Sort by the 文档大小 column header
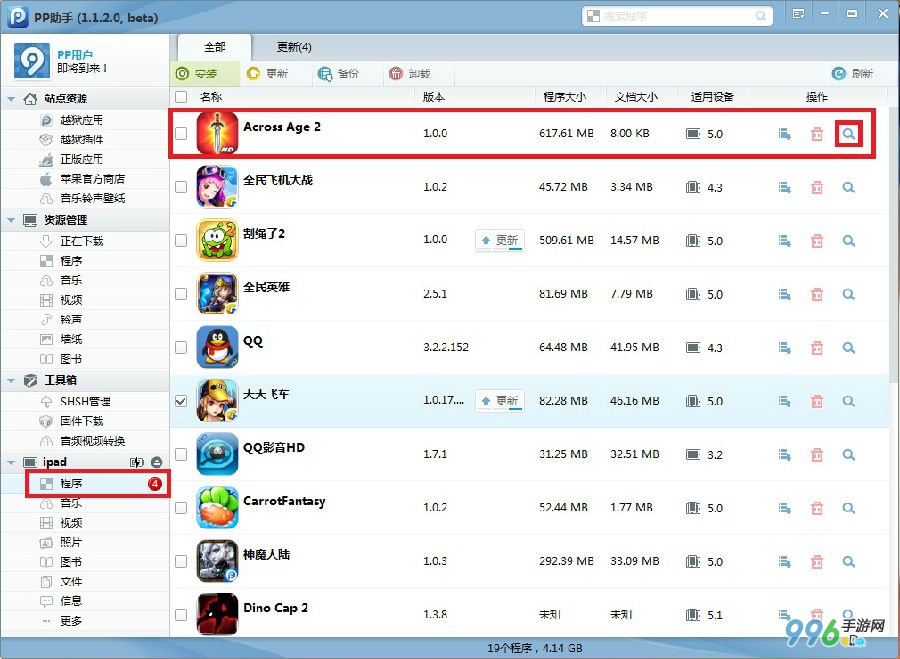 [636, 97]
